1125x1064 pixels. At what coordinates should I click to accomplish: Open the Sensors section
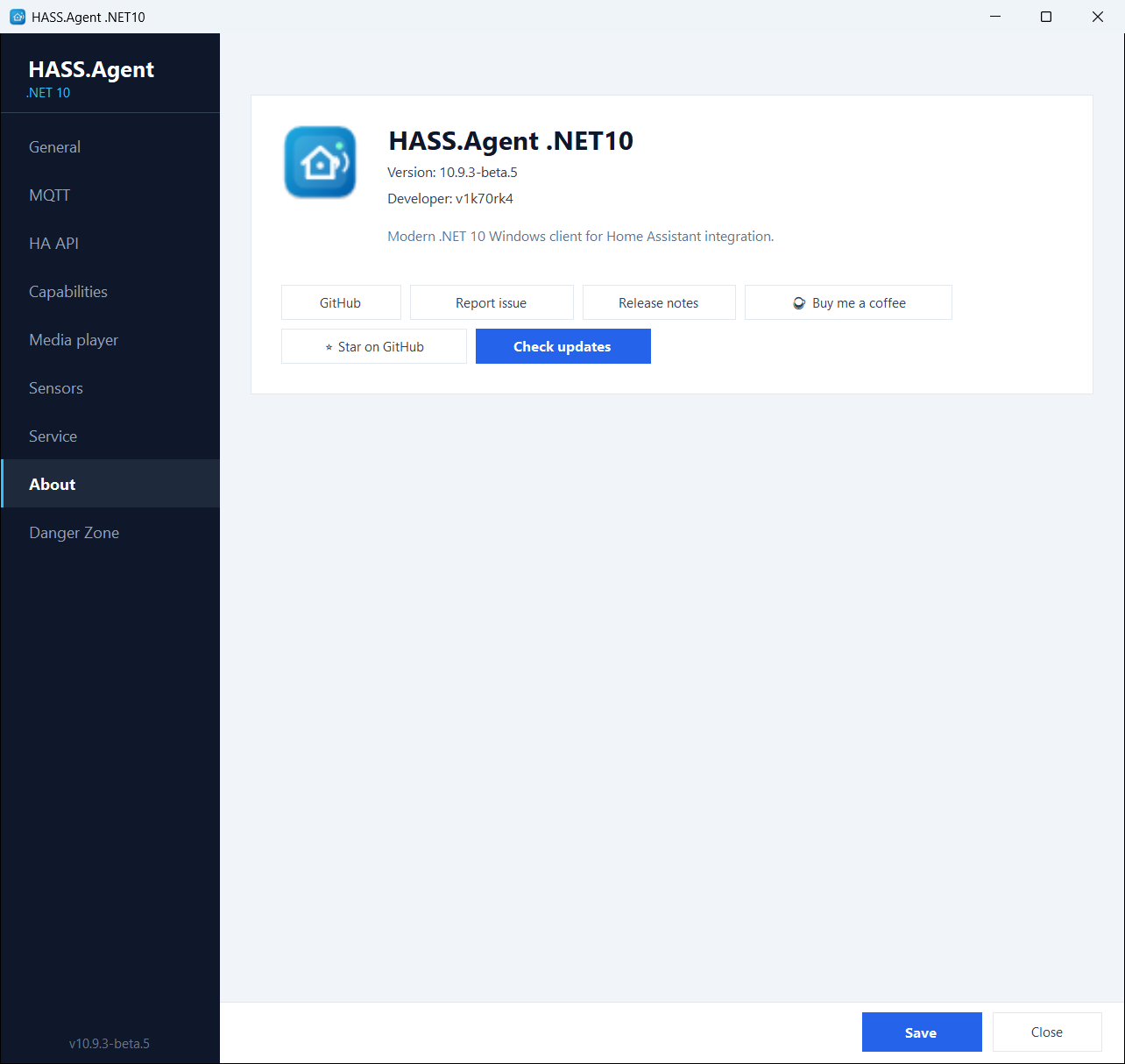(110, 387)
